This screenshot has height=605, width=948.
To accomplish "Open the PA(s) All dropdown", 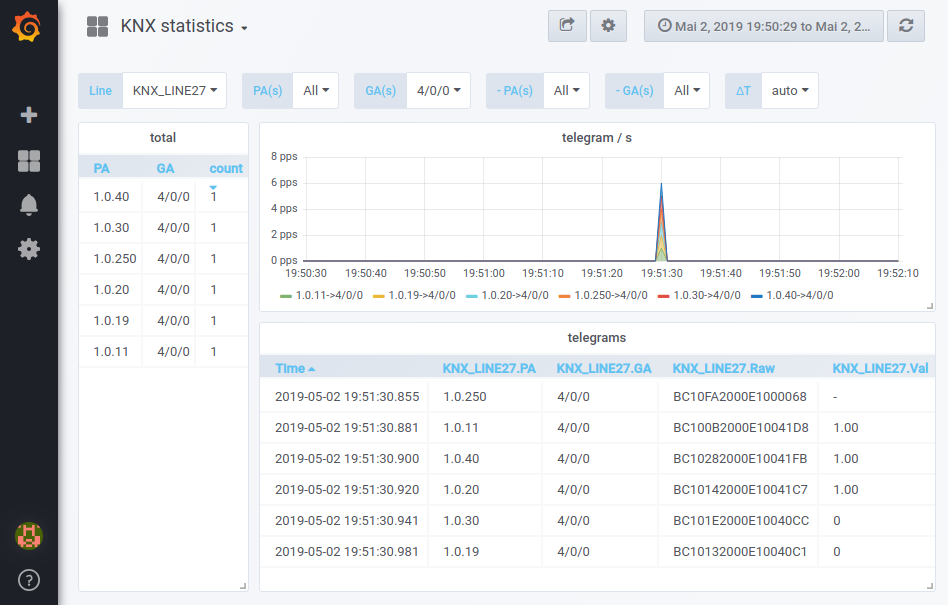I will (x=316, y=91).
